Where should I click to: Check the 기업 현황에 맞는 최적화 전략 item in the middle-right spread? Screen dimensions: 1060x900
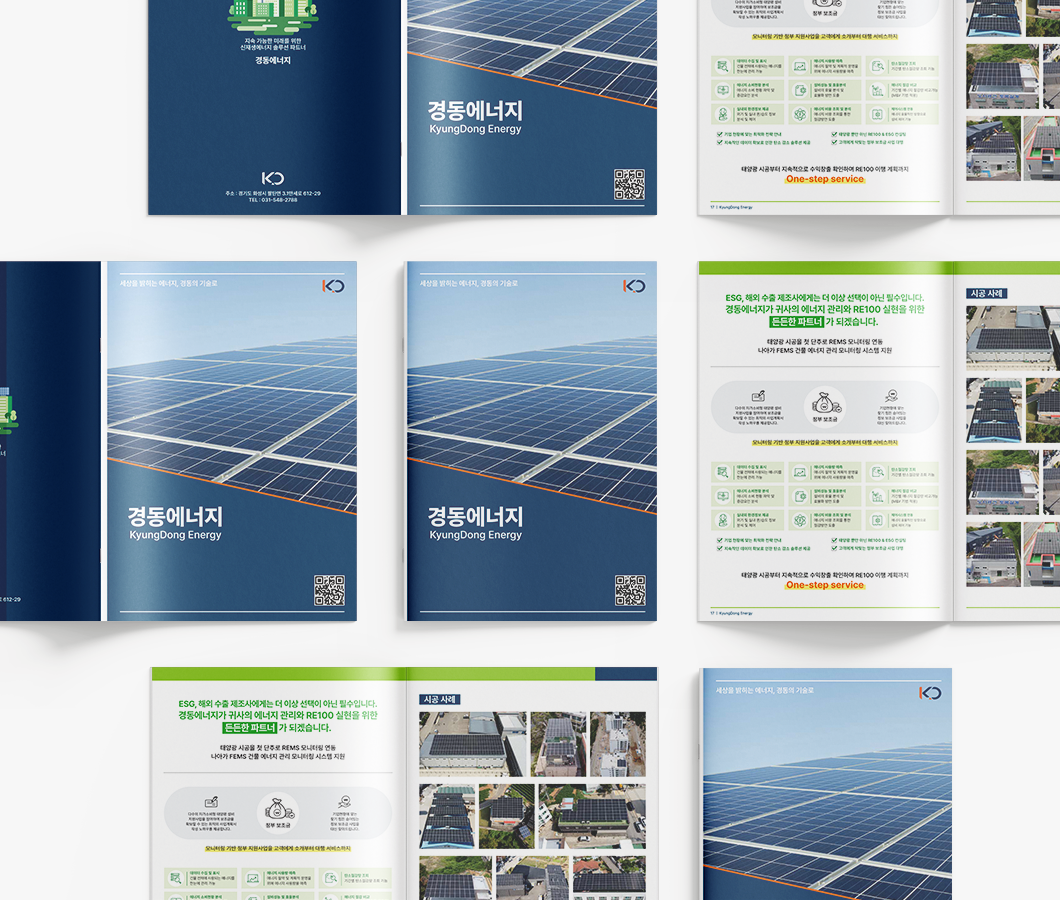(x=720, y=540)
